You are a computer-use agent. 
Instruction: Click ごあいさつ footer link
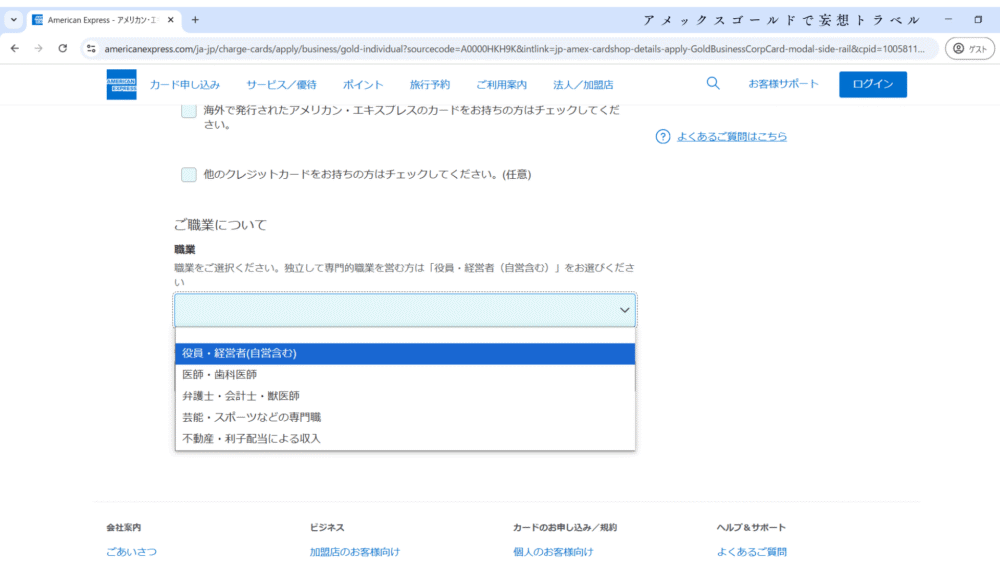131,552
